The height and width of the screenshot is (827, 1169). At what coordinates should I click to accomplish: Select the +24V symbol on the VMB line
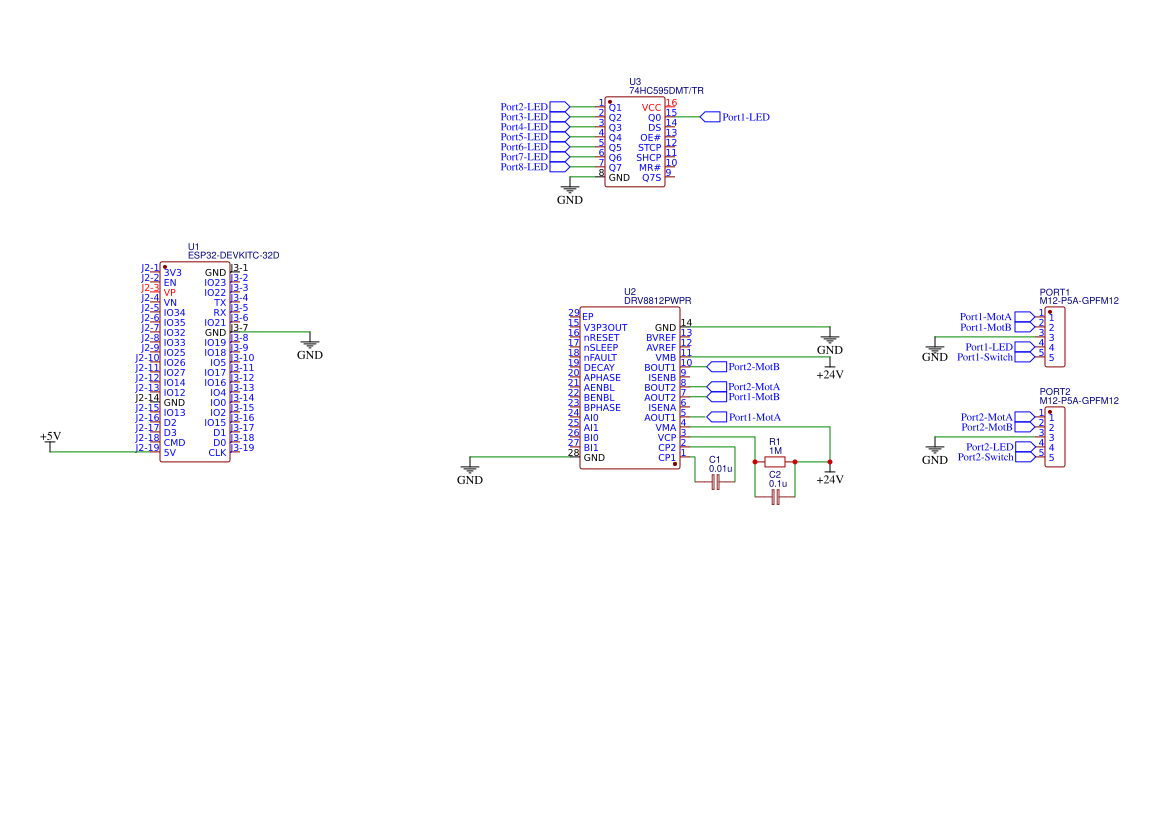[830, 370]
